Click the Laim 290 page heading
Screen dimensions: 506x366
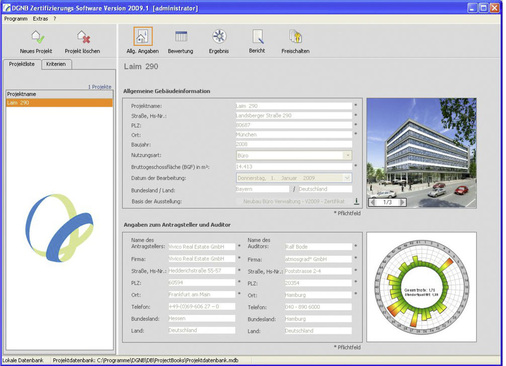click(141, 67)
